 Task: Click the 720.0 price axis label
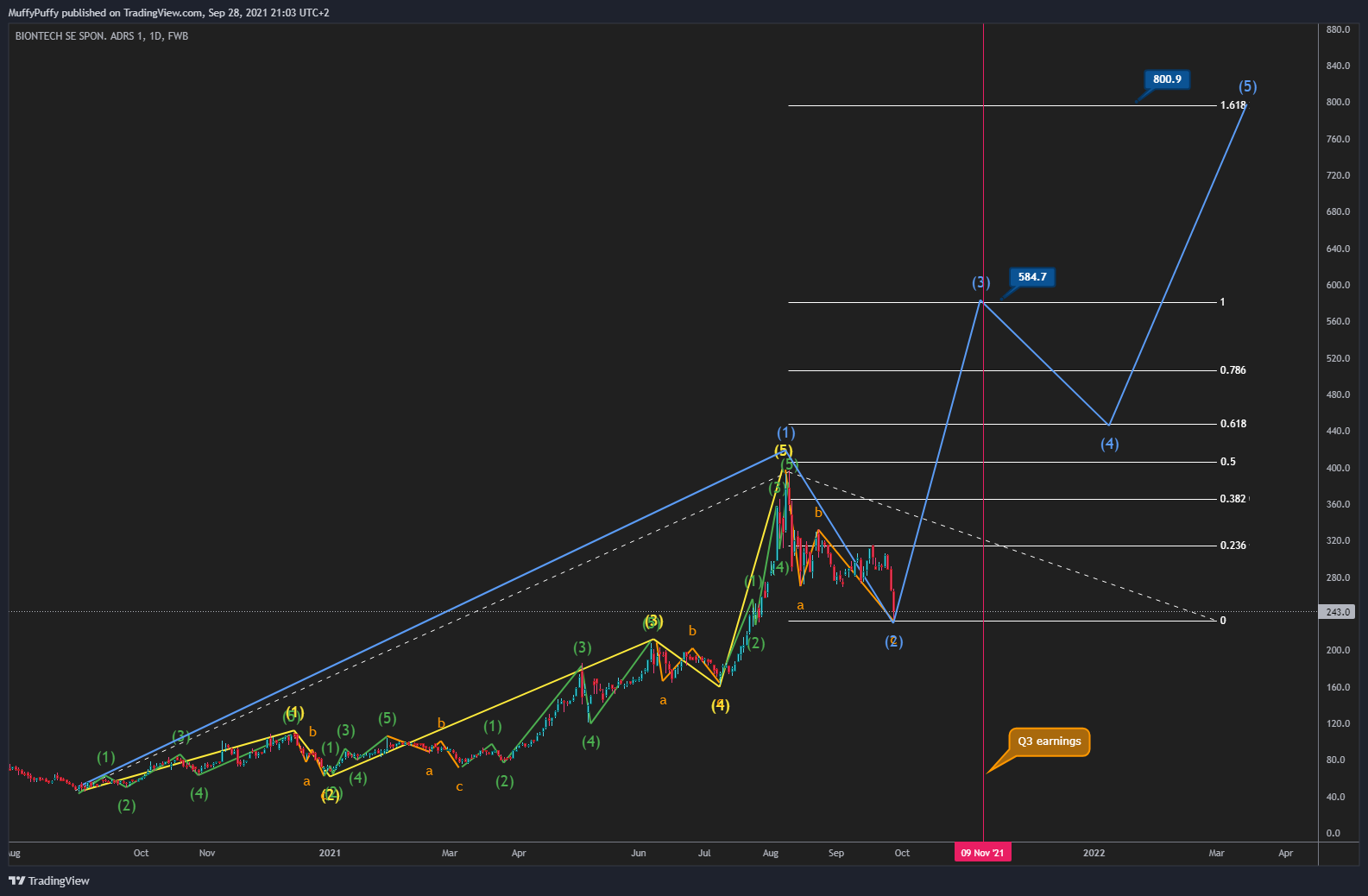(1338, 175)
